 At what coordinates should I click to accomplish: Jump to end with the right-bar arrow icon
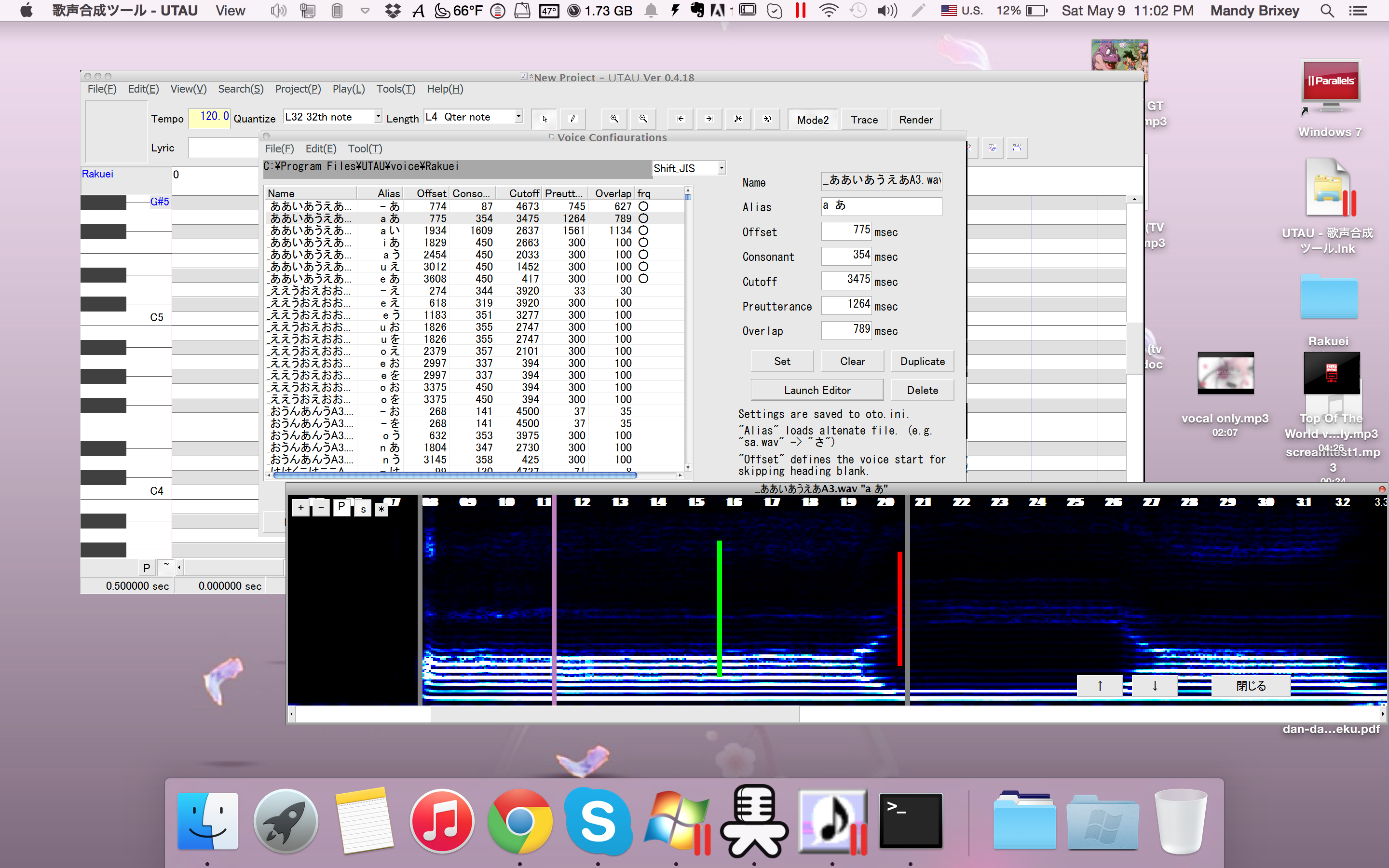pos(709,119)
